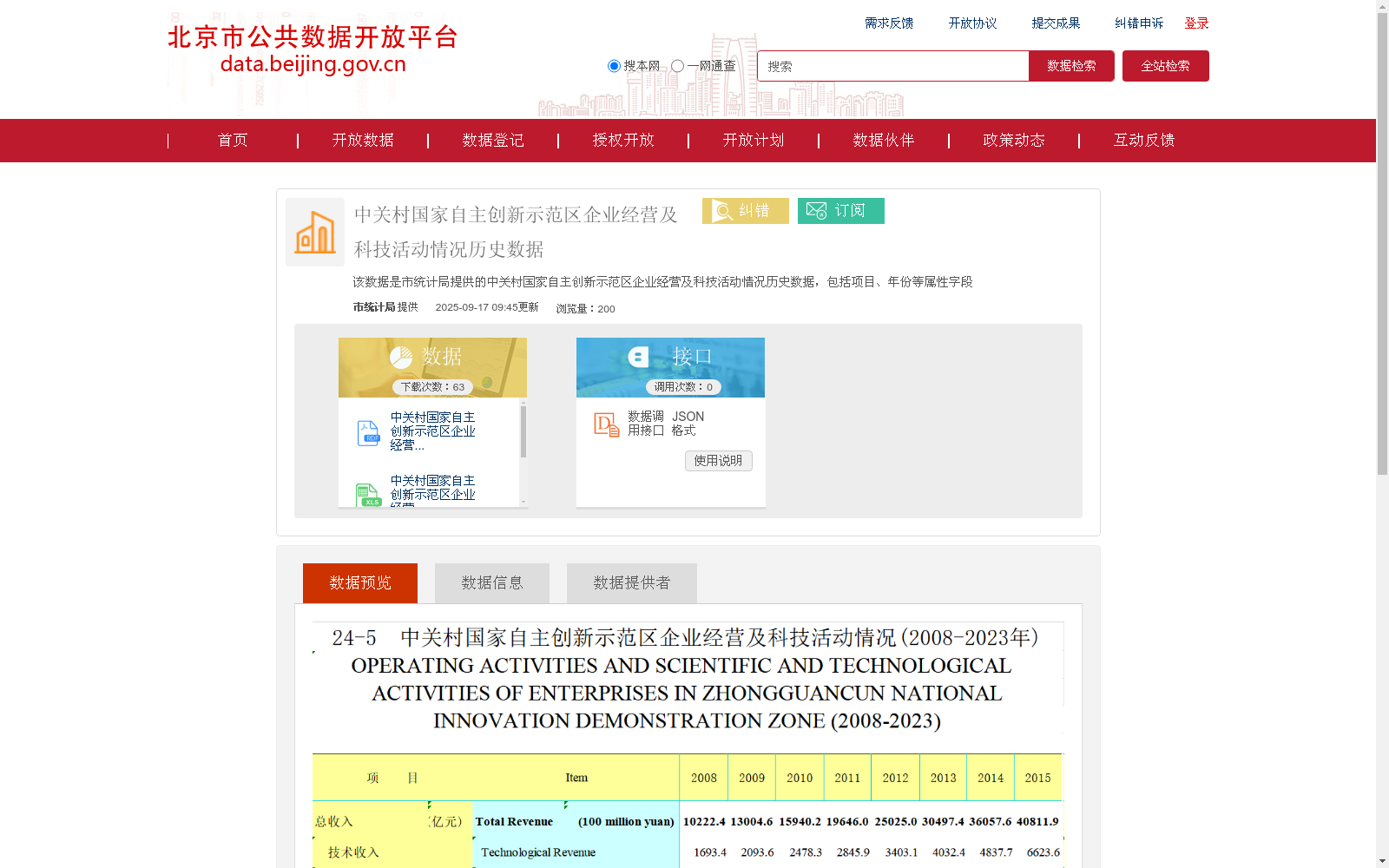Click the 全站检索 button

(x=1166, y=66)
